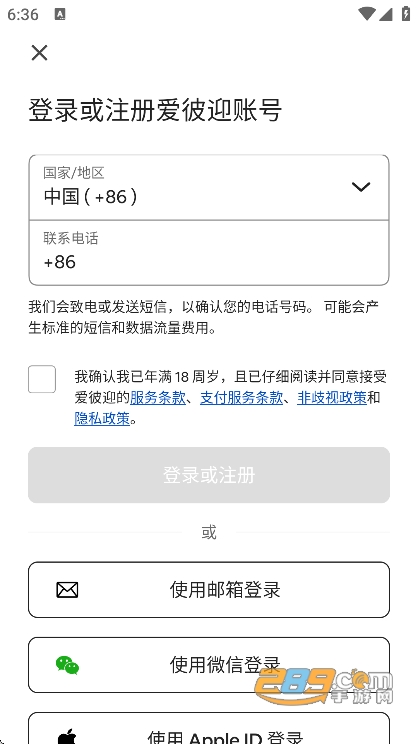
Task: Check the age 18 agreement checkbox
Action: (42, 379)
